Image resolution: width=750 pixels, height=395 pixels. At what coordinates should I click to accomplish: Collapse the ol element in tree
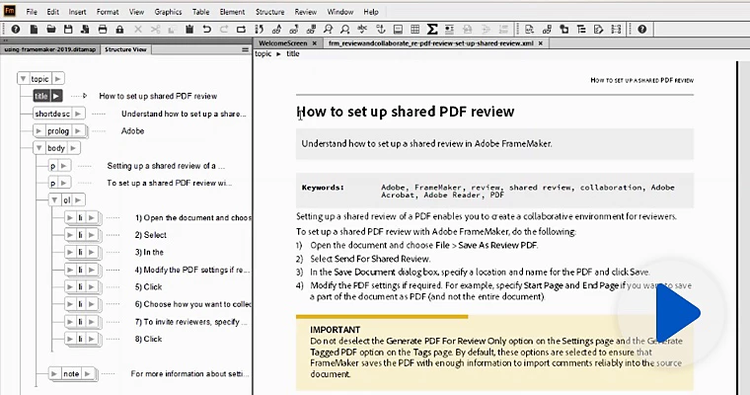[x=55, y=200]
